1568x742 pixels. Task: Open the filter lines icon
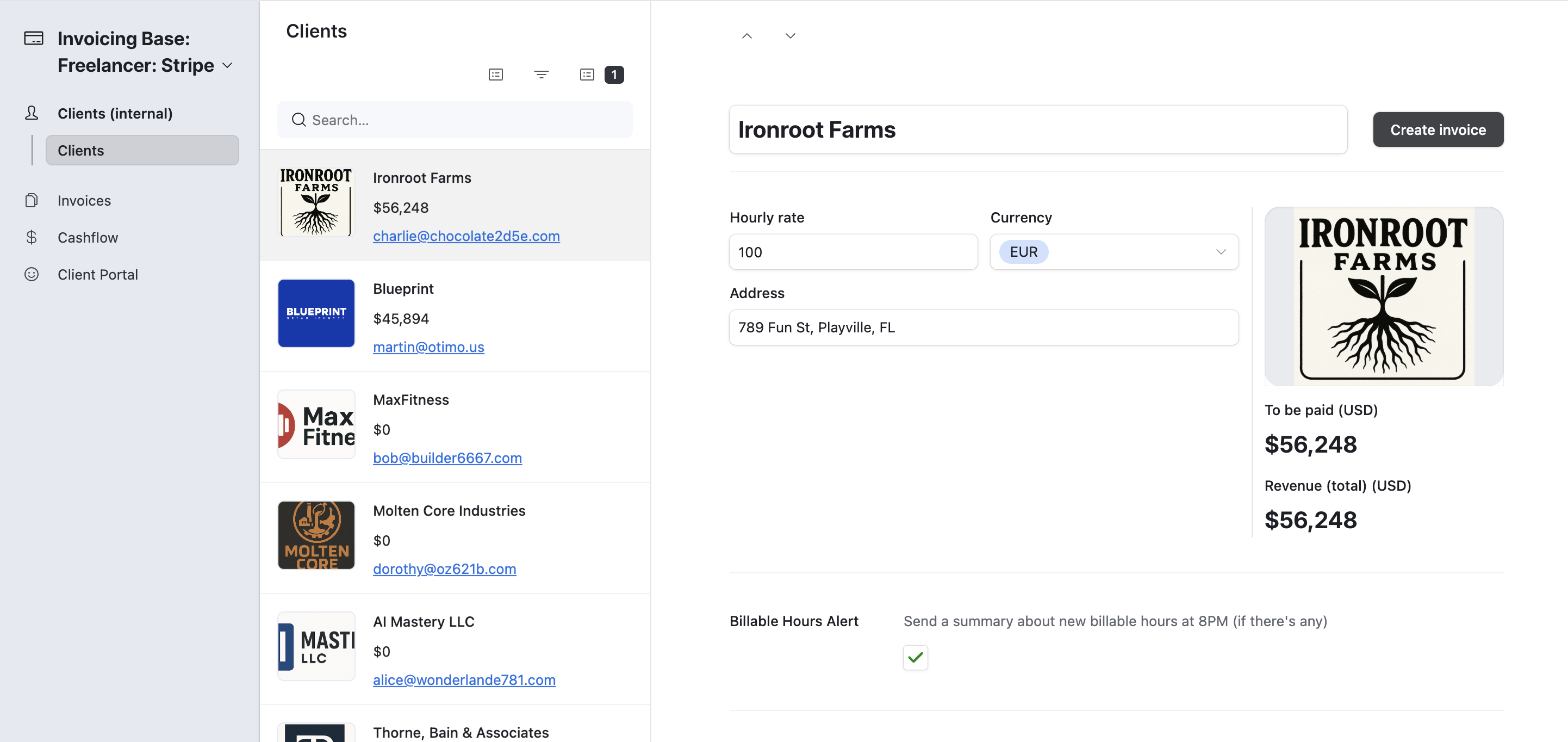click(x=541, y=75)
